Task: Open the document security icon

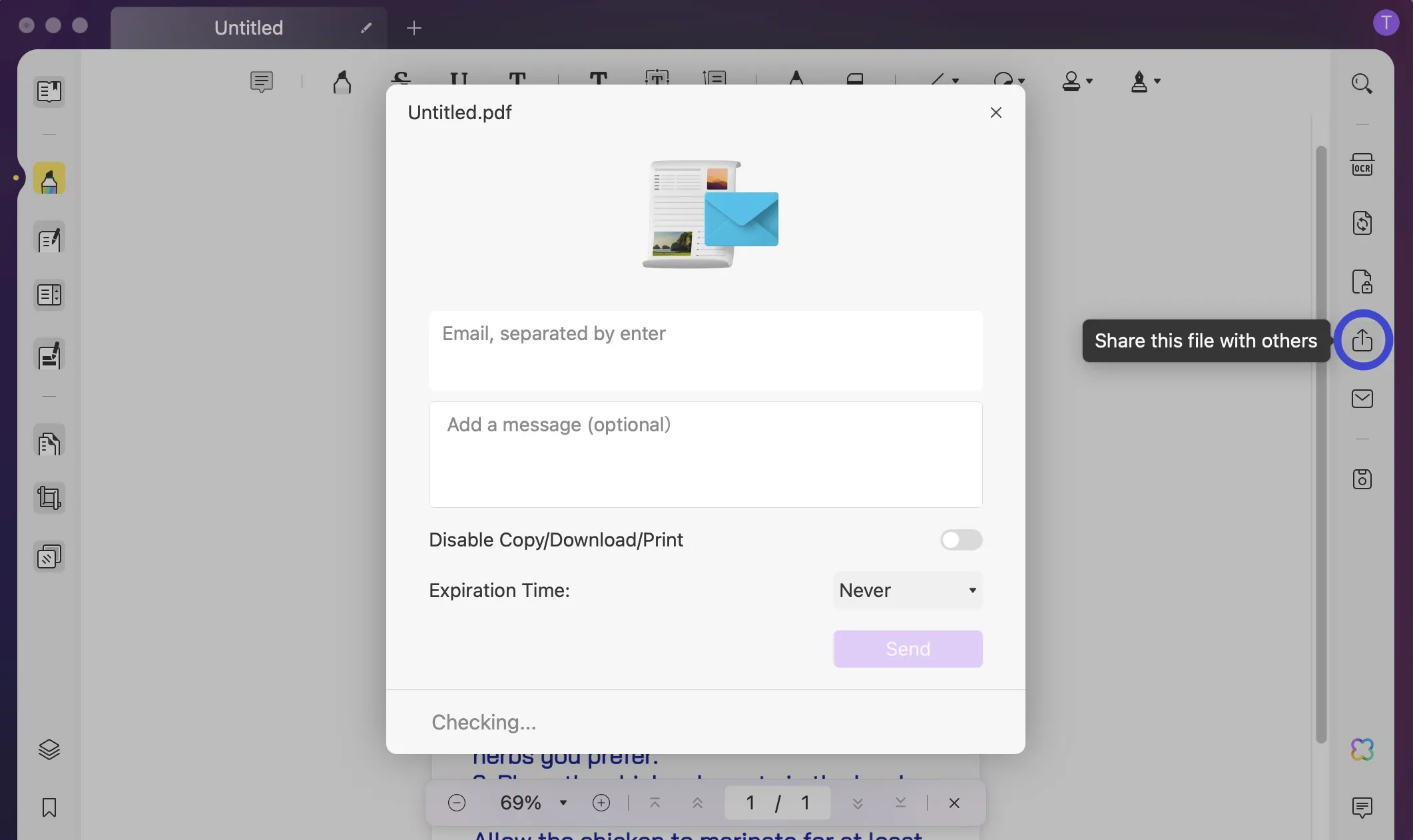Action: (1362, 281)
